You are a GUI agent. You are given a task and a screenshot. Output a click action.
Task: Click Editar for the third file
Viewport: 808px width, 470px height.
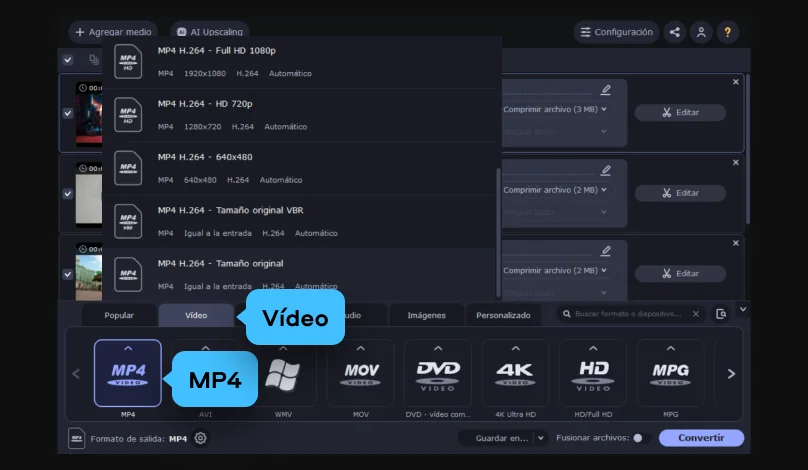pos(680,273)
